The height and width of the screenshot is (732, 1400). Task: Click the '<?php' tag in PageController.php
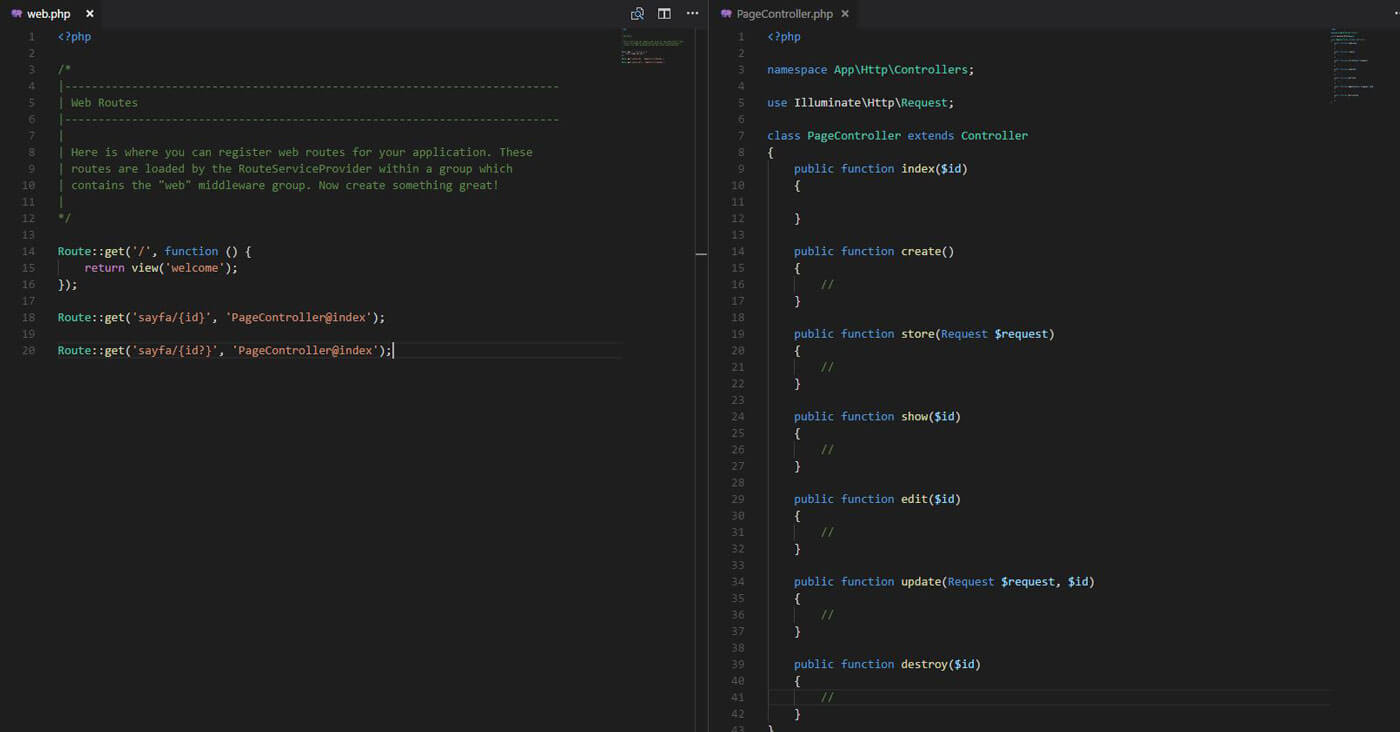click(x=784, y=37)
